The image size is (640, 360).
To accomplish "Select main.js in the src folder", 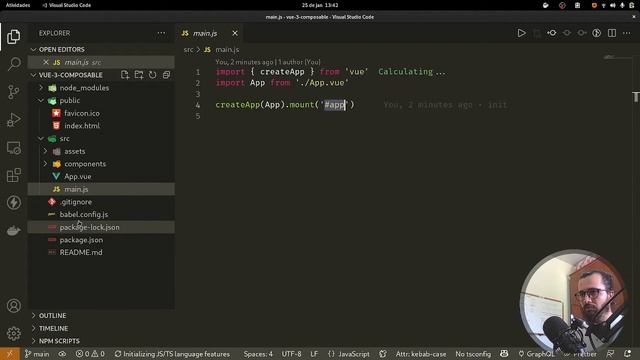I will [101, 189].
